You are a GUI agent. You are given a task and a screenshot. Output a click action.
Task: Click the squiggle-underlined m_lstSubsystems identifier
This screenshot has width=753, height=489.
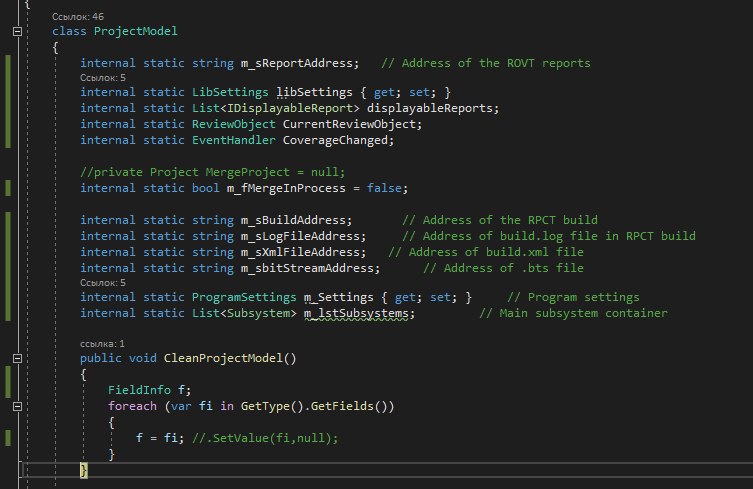pos(356,313)
